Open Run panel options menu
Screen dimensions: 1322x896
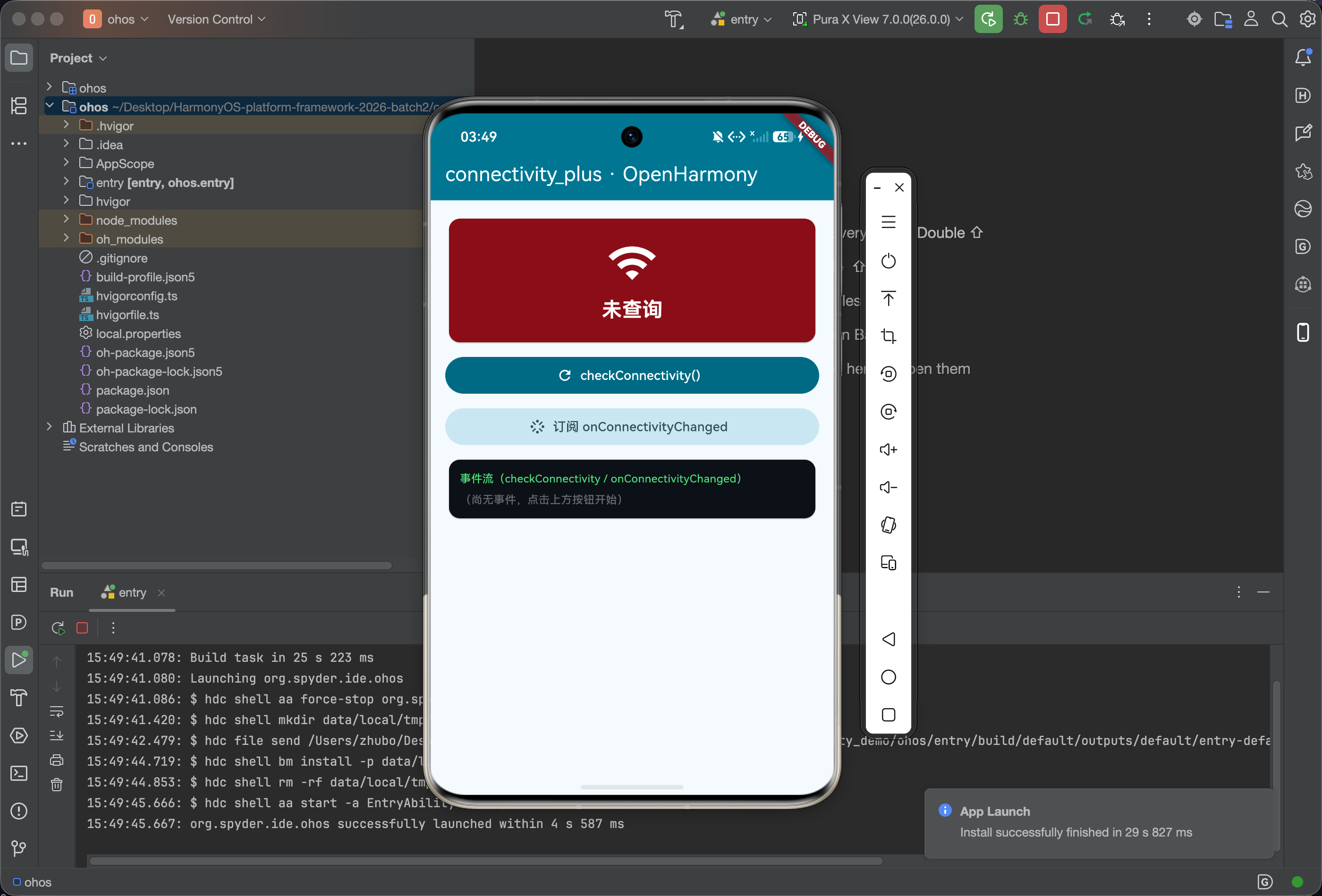tap(1238, 592)
